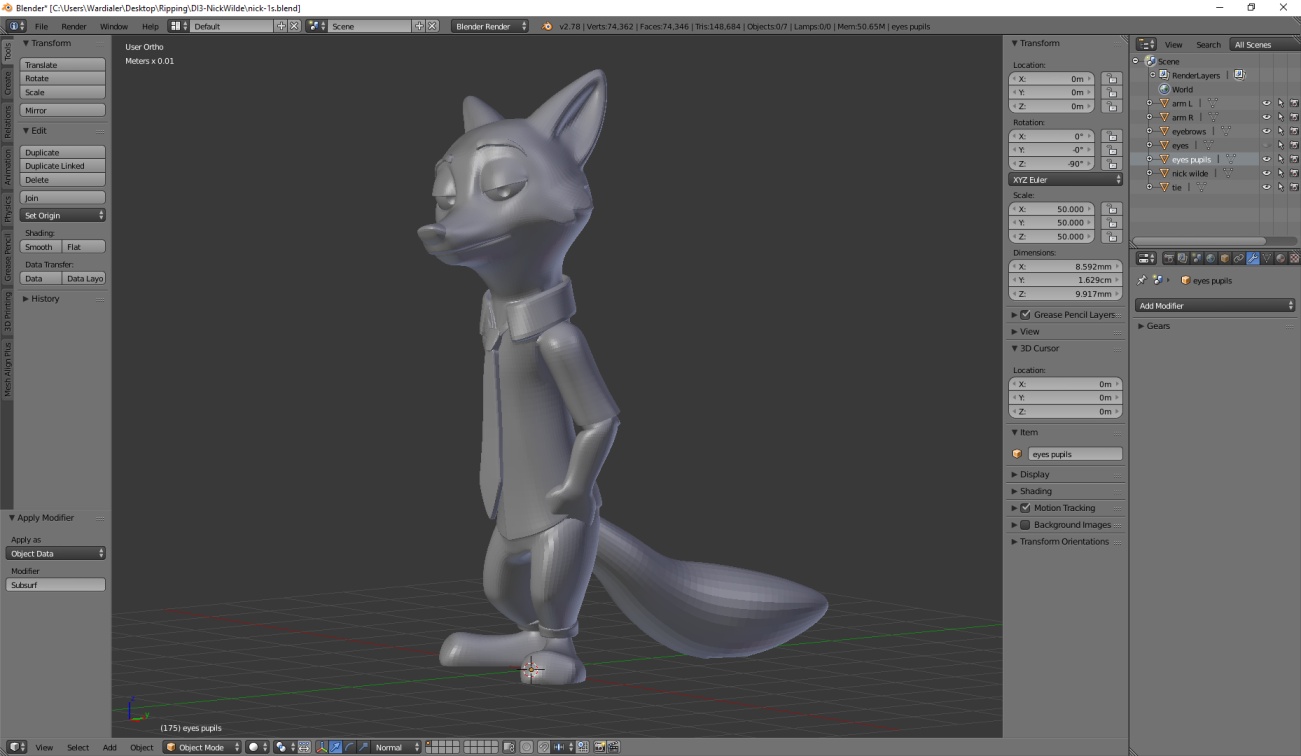The width and height of the screenshot is (1301, 756).
Task: Select the rotate manipulator arc icon
Action: tap(349, 747)
